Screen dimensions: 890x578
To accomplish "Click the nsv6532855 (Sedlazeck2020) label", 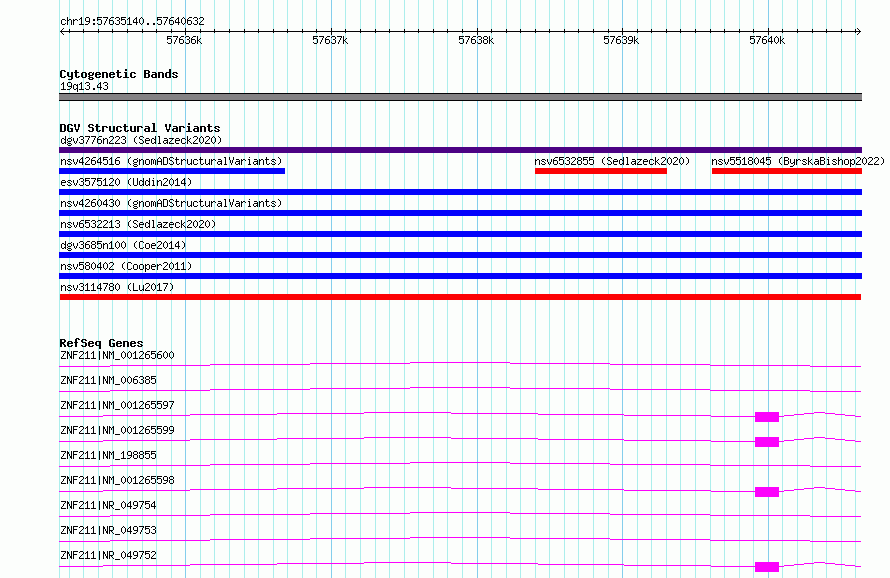I will 612,161.
